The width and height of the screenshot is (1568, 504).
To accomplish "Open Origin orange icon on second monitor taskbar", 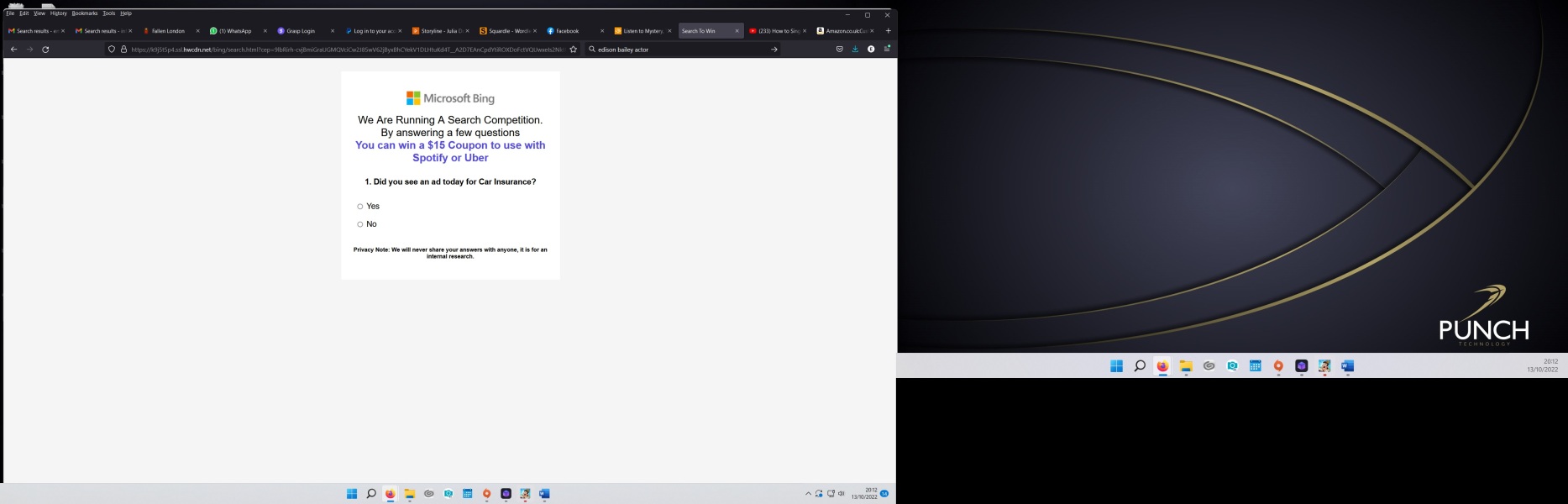I will [x=1278, y=366].
